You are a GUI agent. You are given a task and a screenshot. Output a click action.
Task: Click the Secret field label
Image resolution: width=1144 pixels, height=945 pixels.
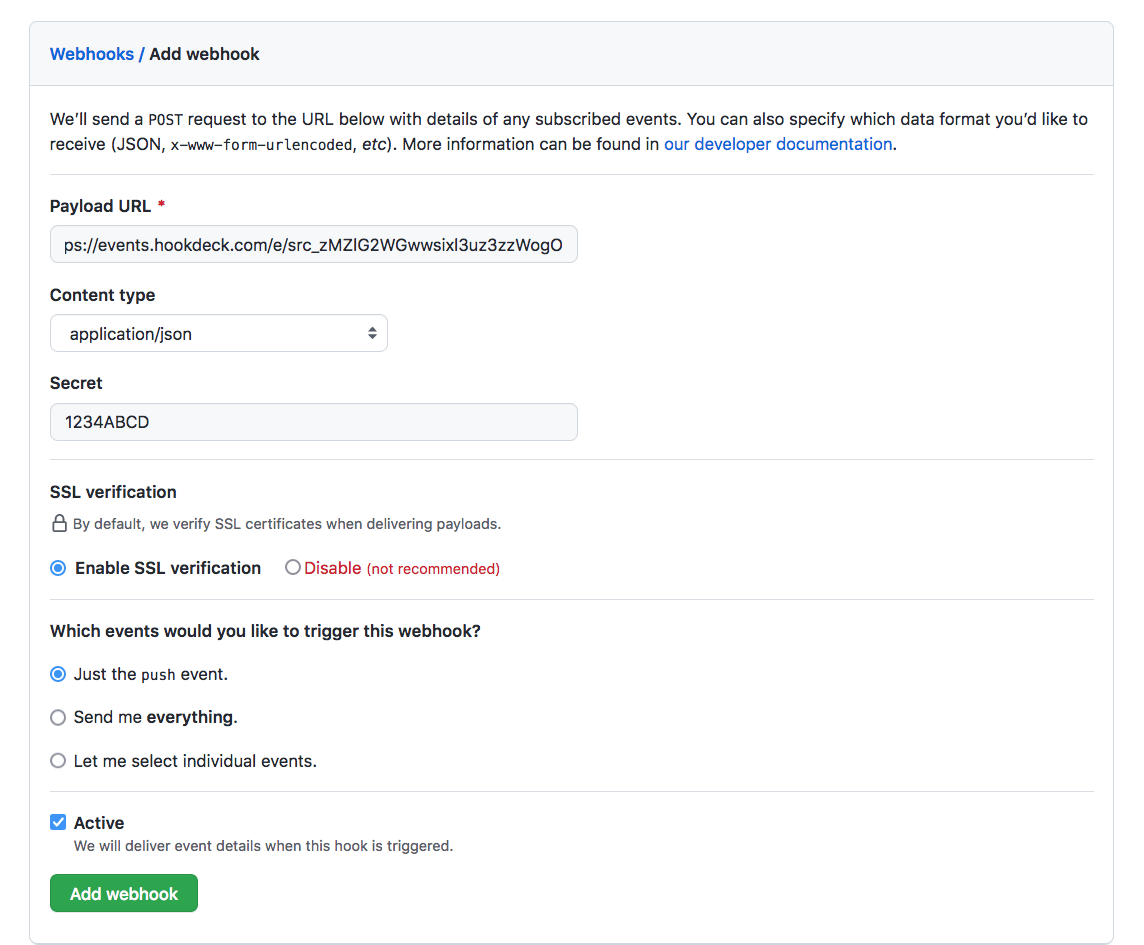(x=75, y=383)
